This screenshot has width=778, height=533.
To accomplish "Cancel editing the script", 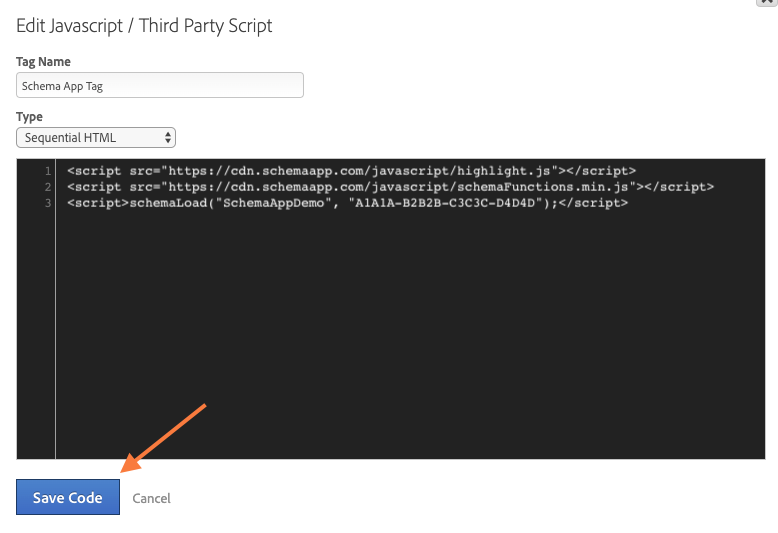I will [x=151, y=498].
